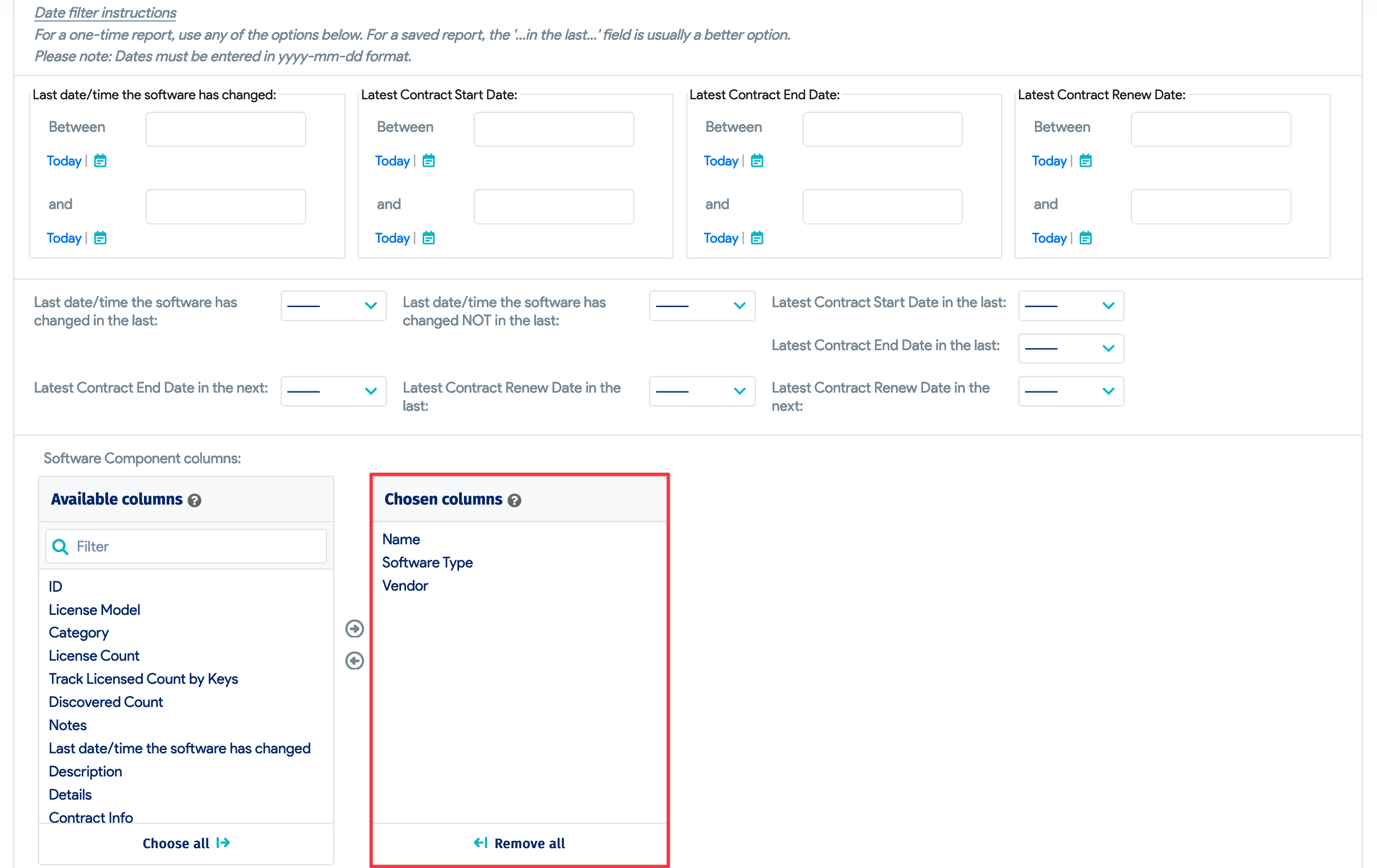Open calendar for Contract End 'and' date
The height and width of the screenshot is (868, 1377).
756,238
